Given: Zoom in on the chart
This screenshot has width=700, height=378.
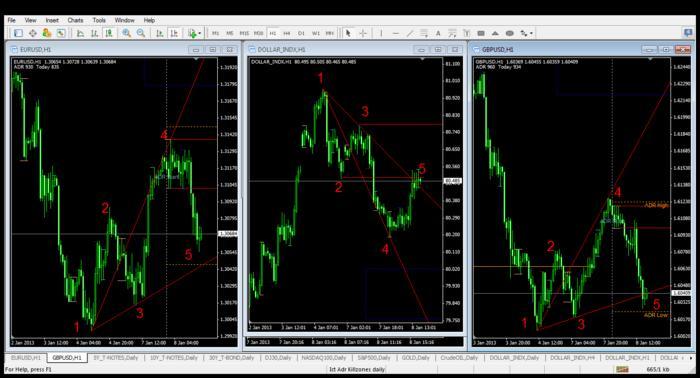Looking at the screenshot, I should click(127, 33).
